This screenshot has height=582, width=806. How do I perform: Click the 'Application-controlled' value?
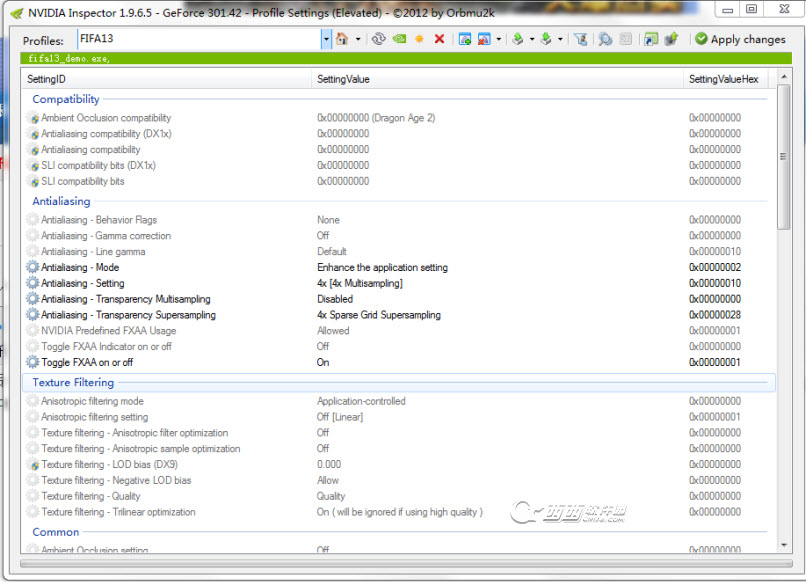pos(361,401)
